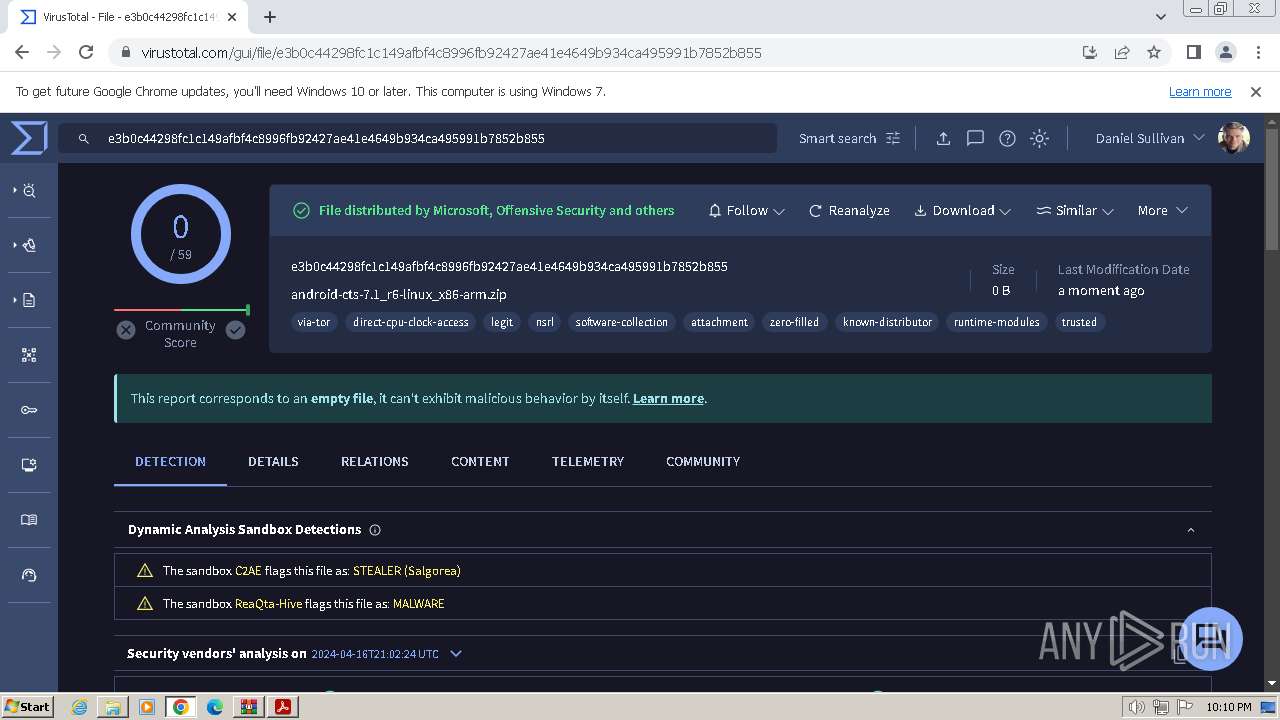
Task: Open Chrome three-dot menu
Action: pos(1257,52)
